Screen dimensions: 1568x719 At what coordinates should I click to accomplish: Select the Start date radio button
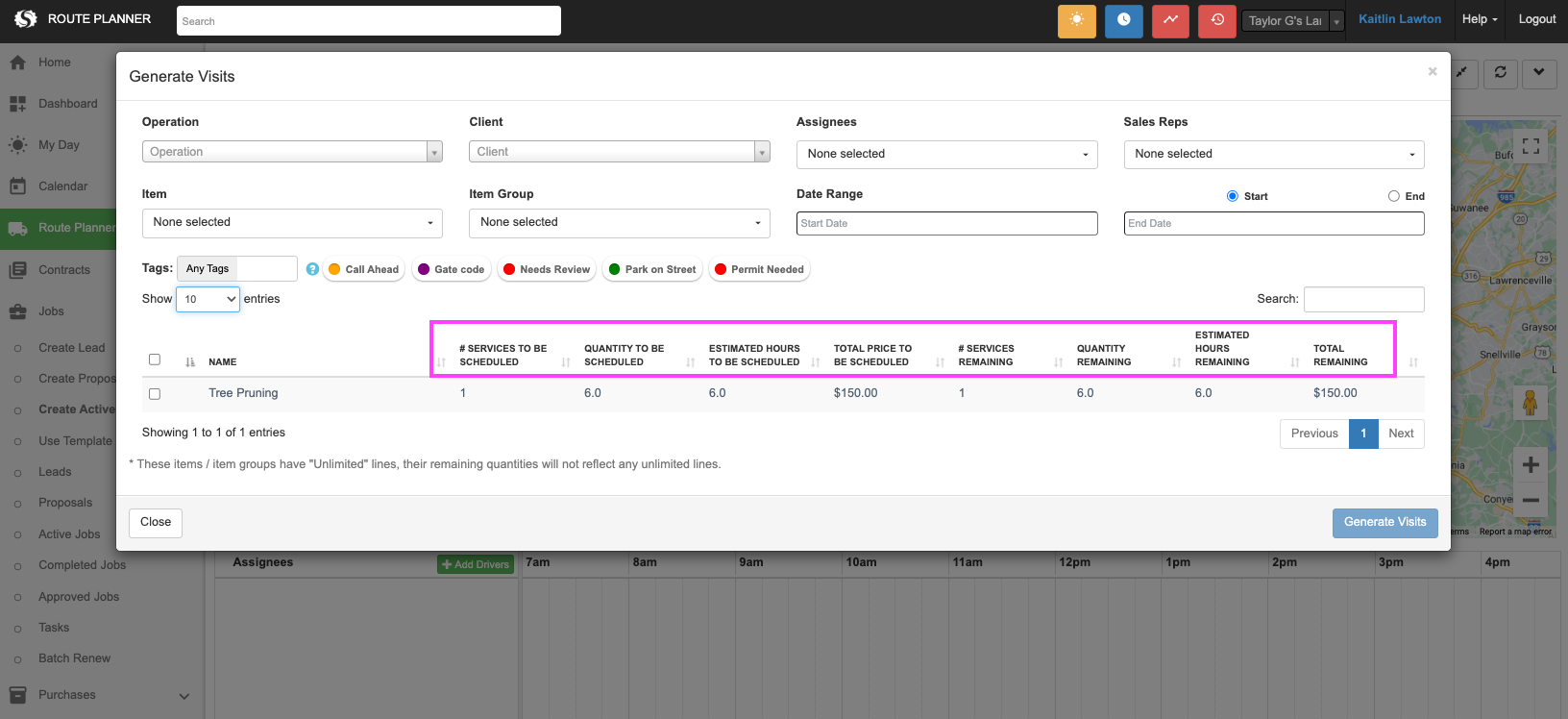1232,196
